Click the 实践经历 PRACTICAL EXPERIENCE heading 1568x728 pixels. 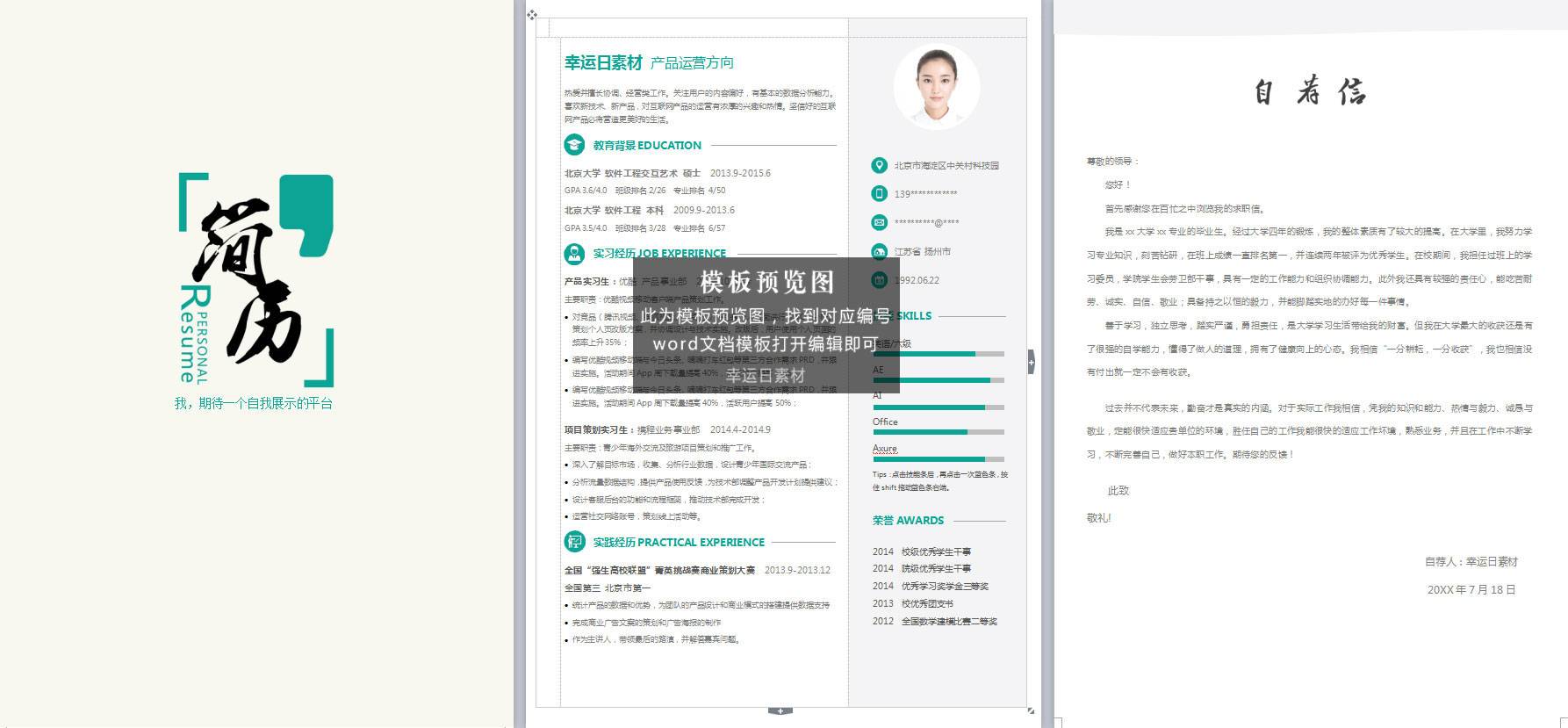(679, 542)
